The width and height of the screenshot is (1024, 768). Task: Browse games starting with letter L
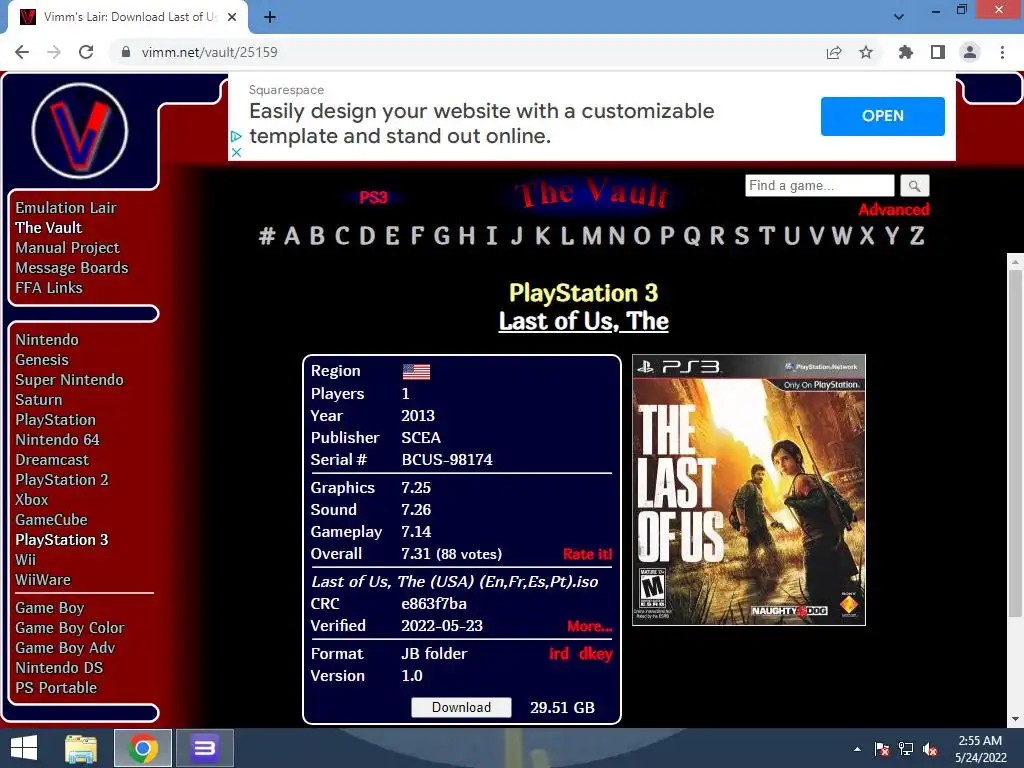click(x=567, y=236)
